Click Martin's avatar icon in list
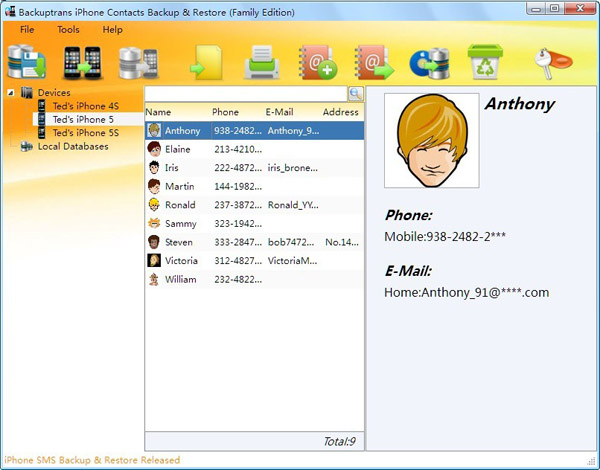This screenshot has width=600, height=470. coord(154,186)
